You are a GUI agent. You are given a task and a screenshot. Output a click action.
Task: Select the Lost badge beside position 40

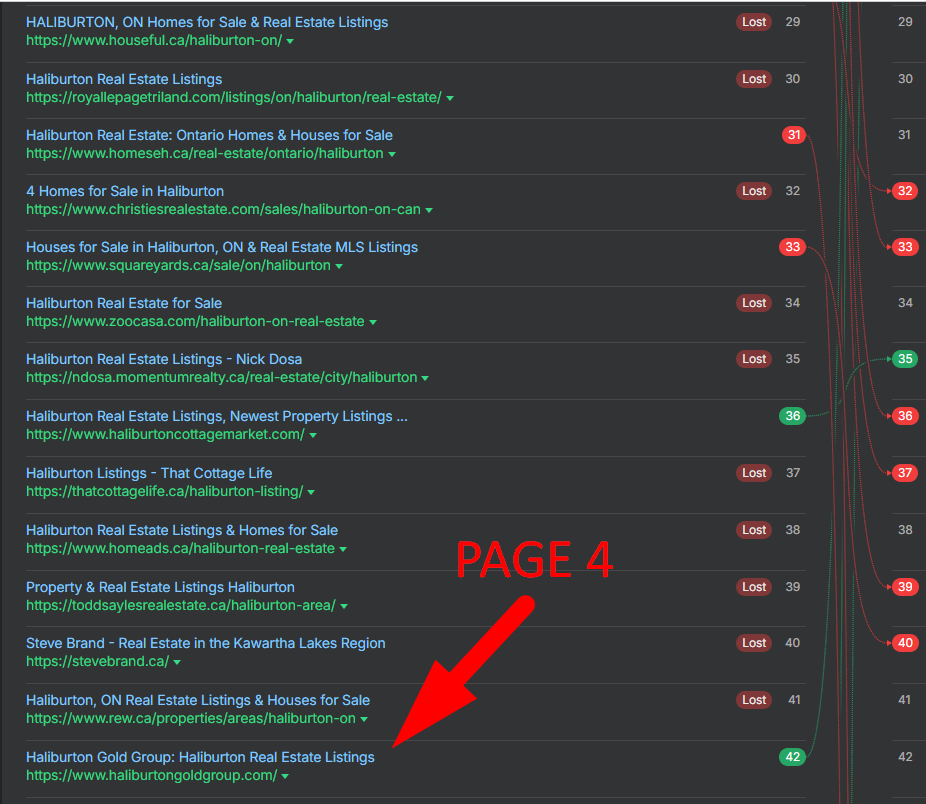pyautogui.click(x=754, y=643)
